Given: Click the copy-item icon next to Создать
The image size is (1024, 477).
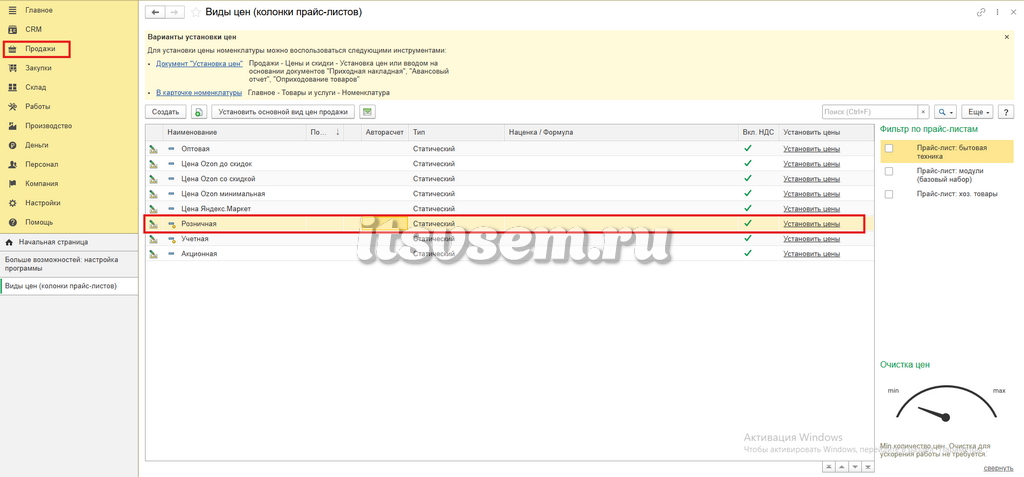Looking at the screenshot, I should click(199, 112).
